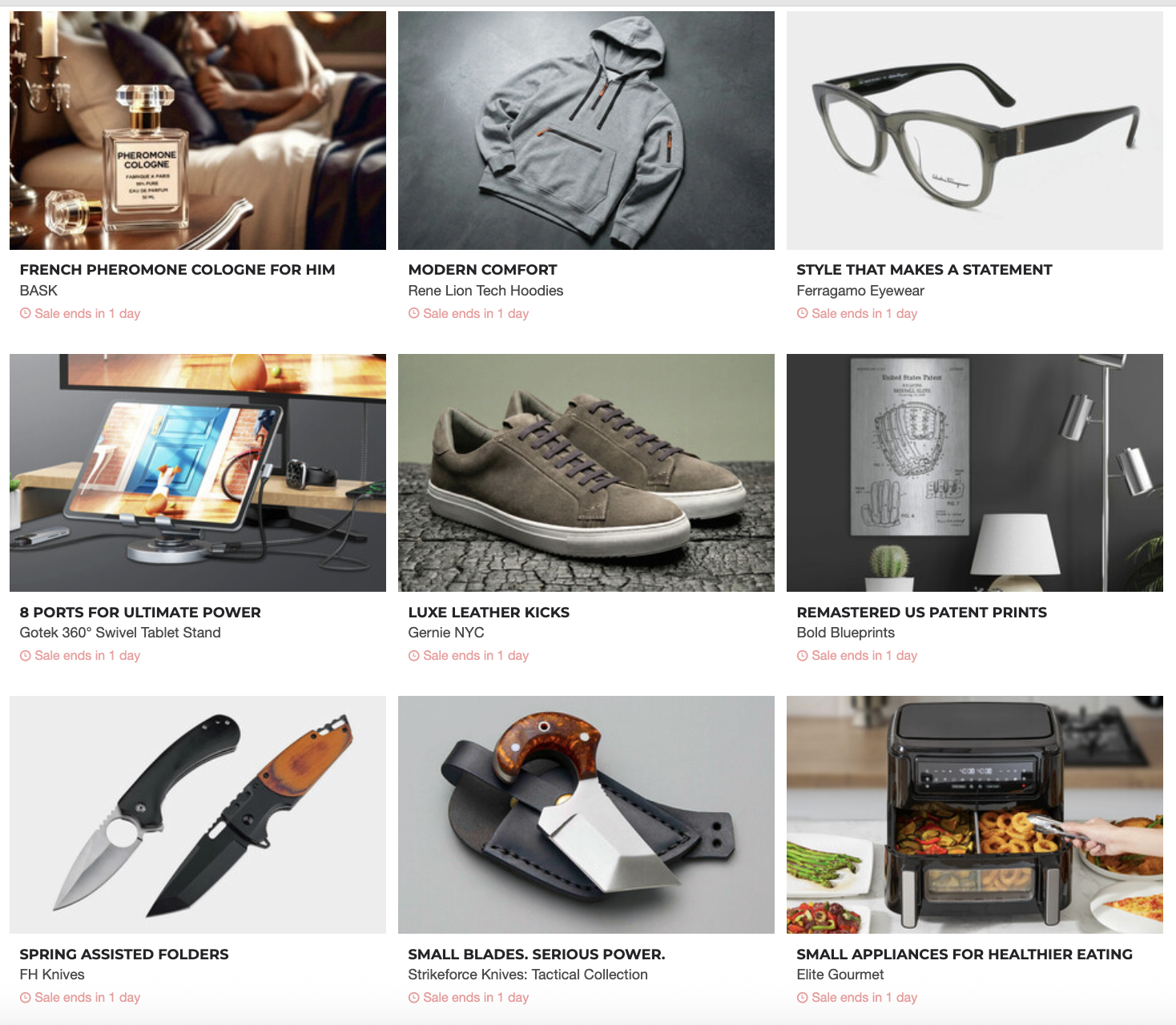Click the clock icon under BASK

[x=26, y=313]
